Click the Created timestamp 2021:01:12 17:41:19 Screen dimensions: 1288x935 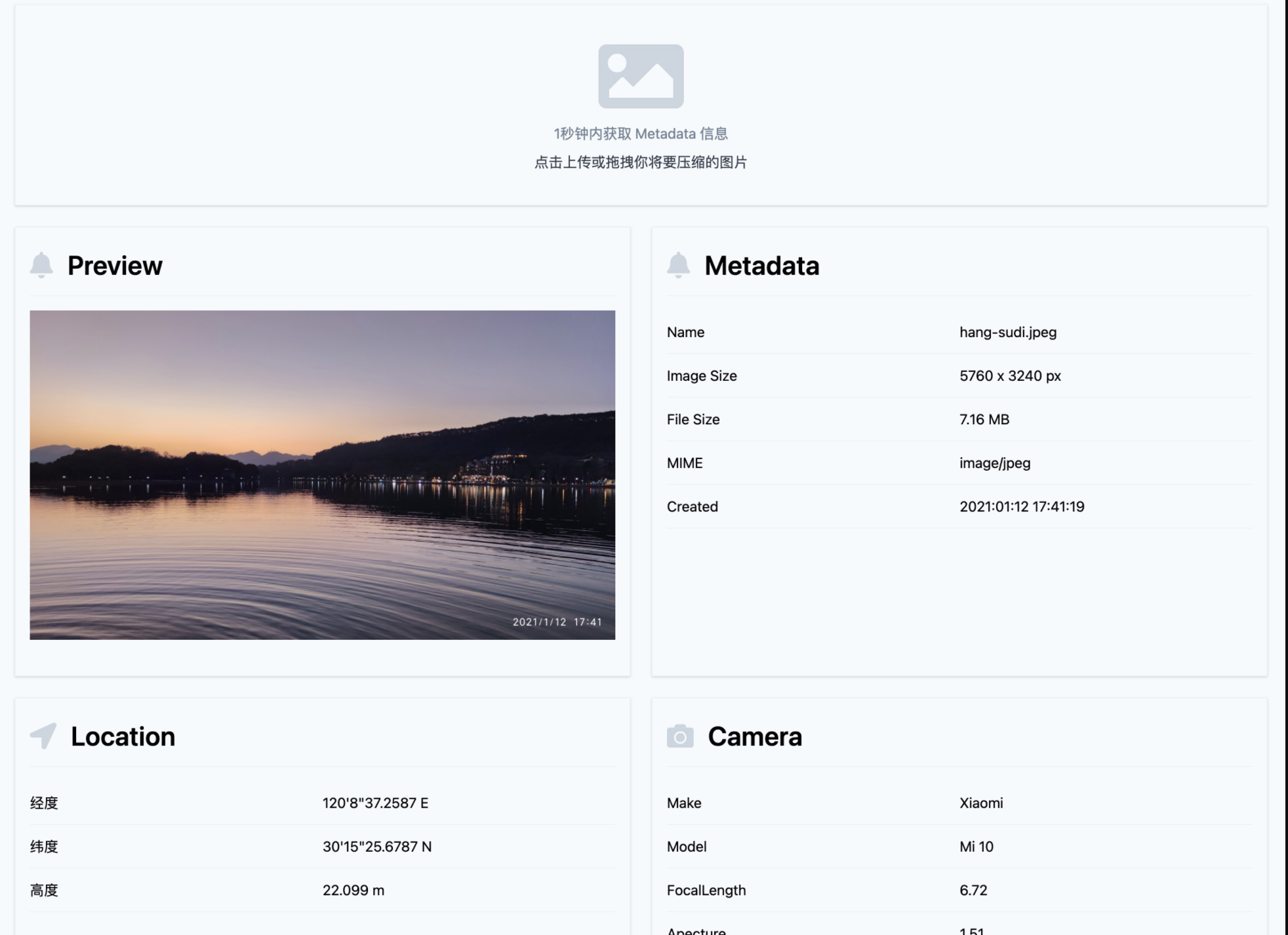tap(1021, 506)
